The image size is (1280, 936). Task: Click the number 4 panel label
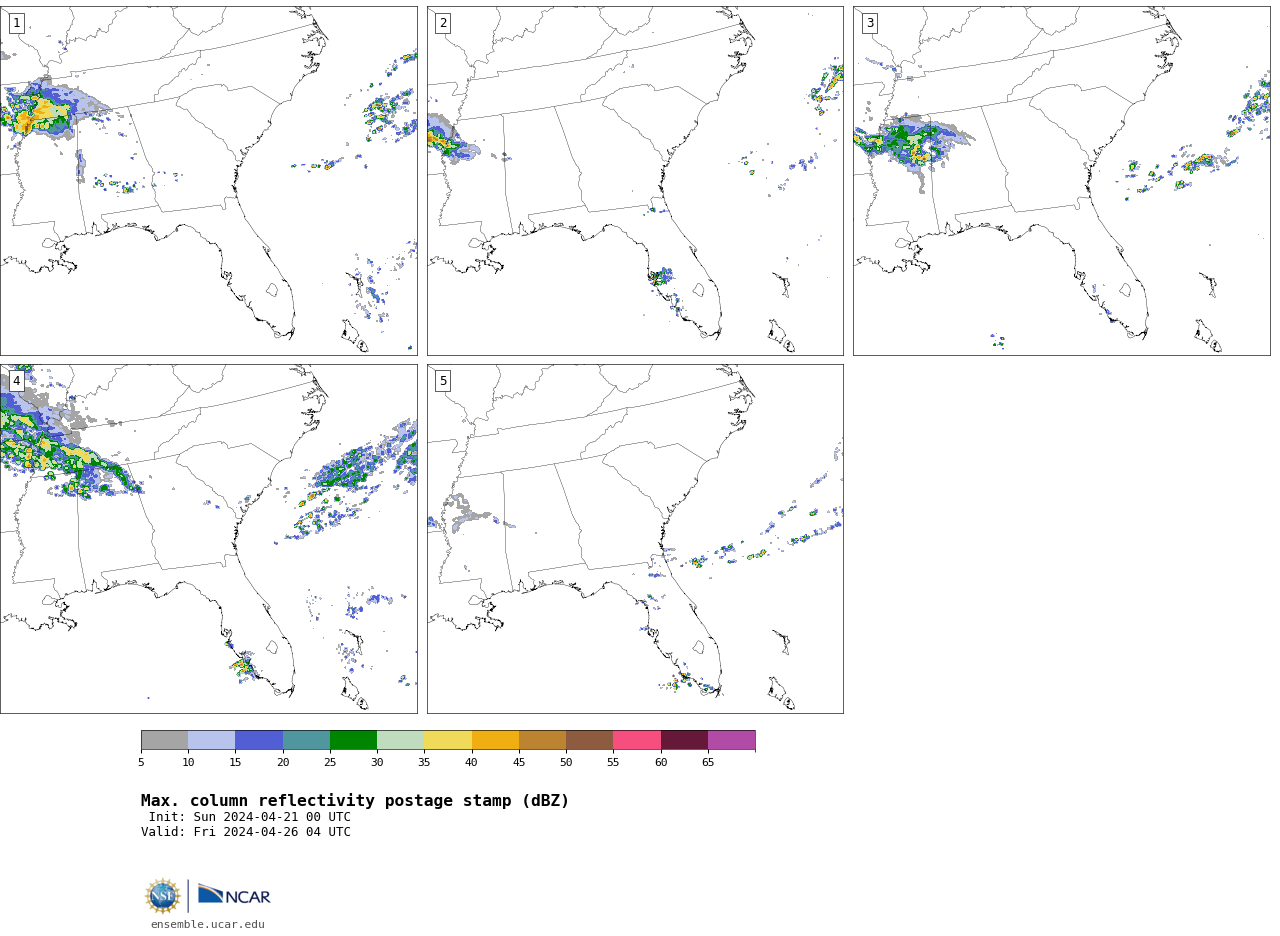click(x=16, y=381)
